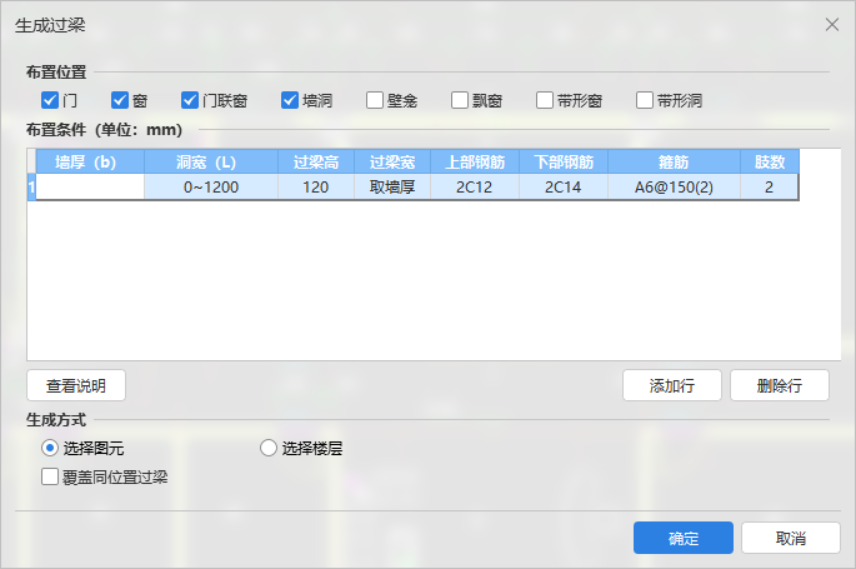Toggle the 门联窗 checkbox
This screenshot has height=569, width=856.
click(x=189, y=100)
